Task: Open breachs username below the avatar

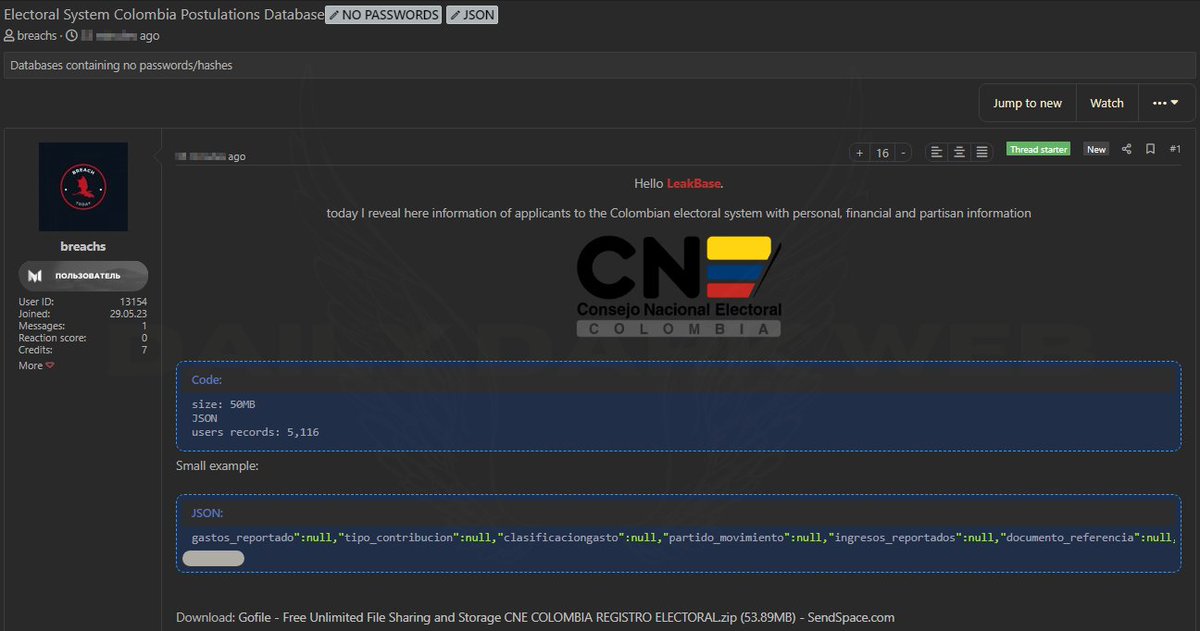Action: [83, 246]
